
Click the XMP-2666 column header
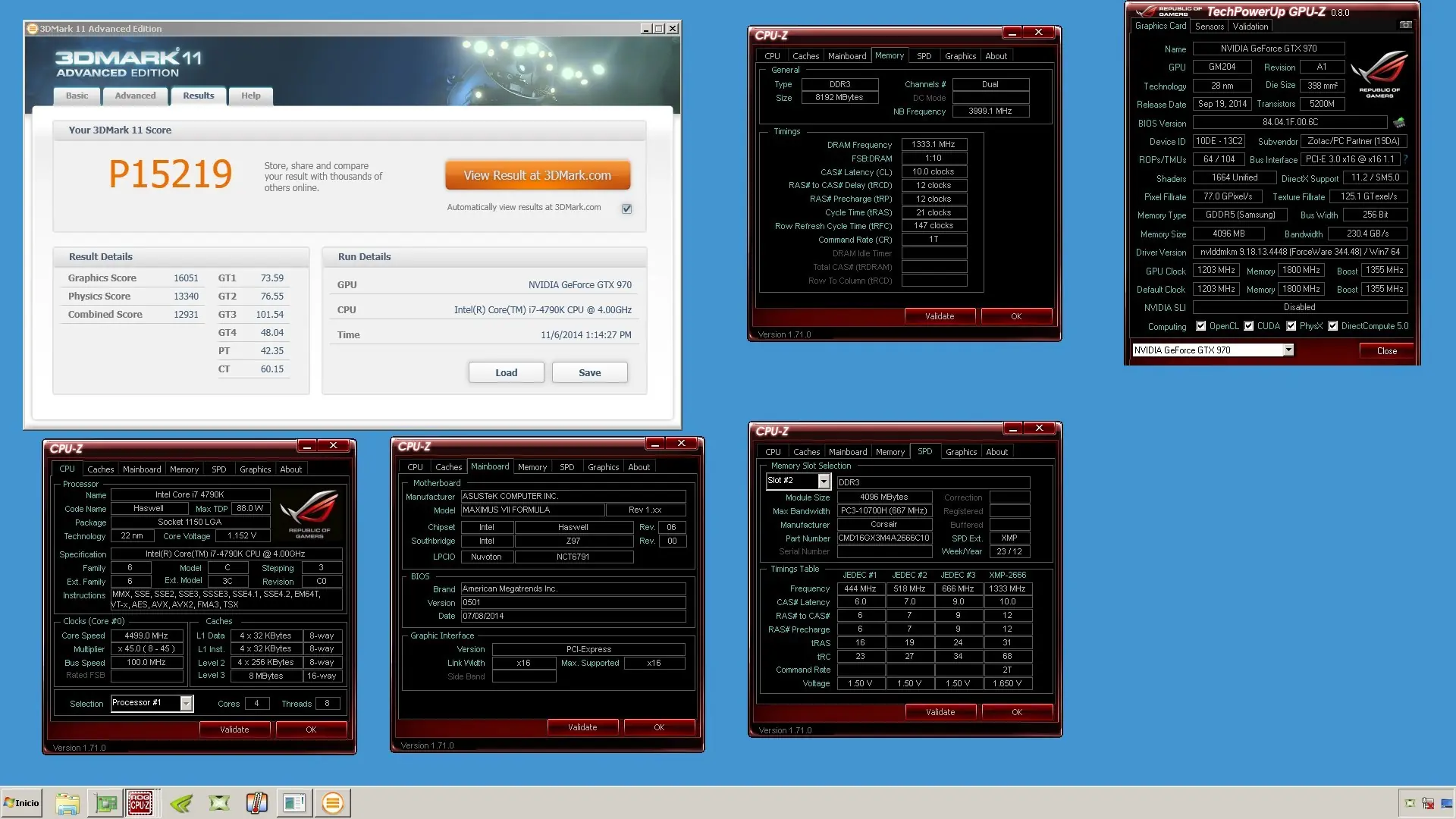tap(1007, 575)
